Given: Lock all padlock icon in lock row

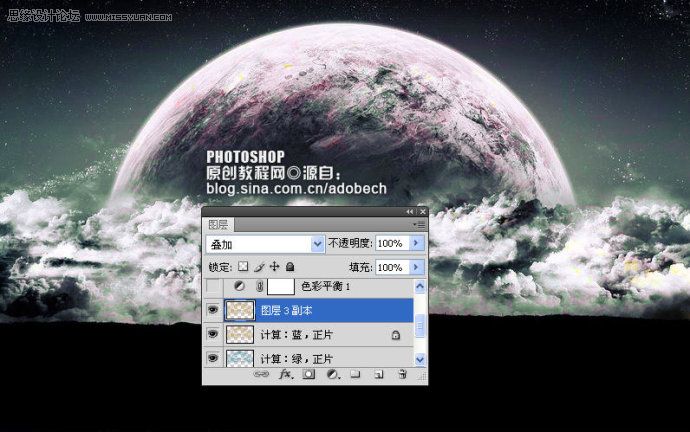Looking at the screenshot, I should coord(290,266).
